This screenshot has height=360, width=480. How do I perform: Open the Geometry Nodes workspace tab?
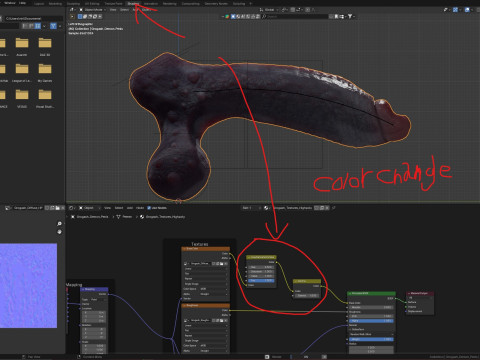click(216, 4)
